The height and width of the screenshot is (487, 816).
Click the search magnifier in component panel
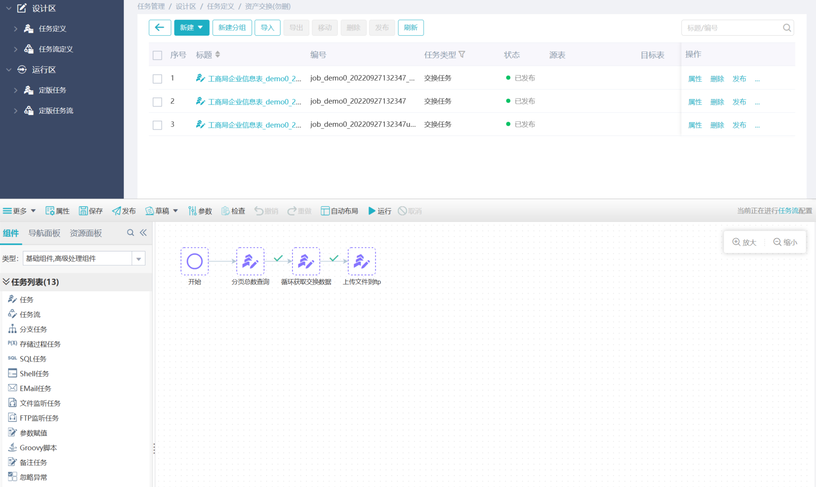point(130,233)
